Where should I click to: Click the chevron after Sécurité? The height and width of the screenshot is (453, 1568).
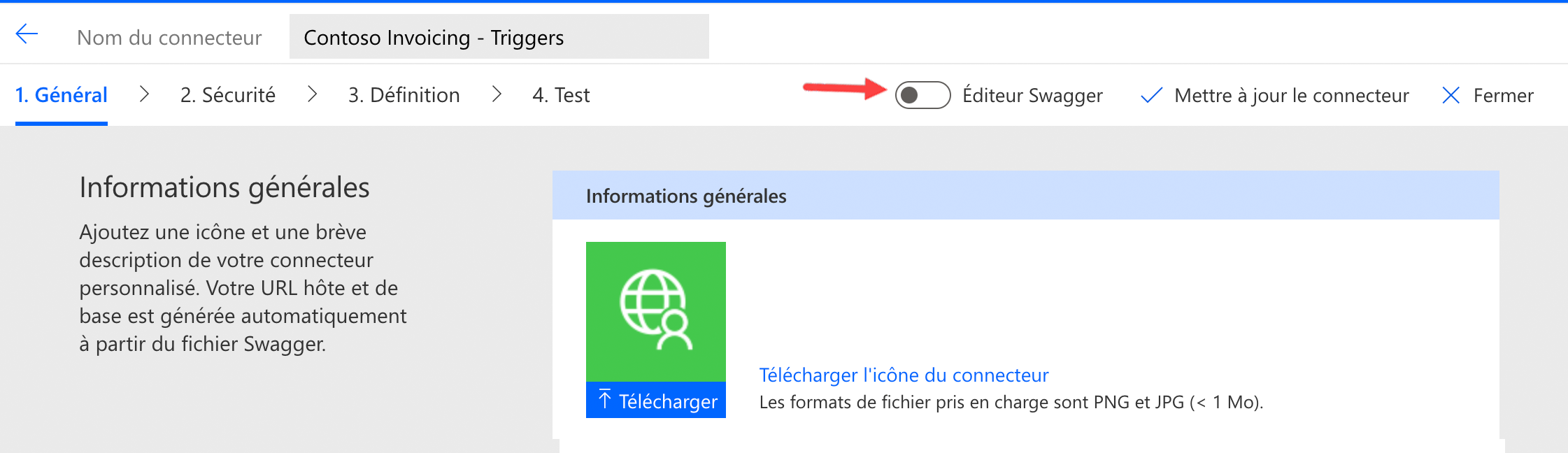tap(312, 94)
